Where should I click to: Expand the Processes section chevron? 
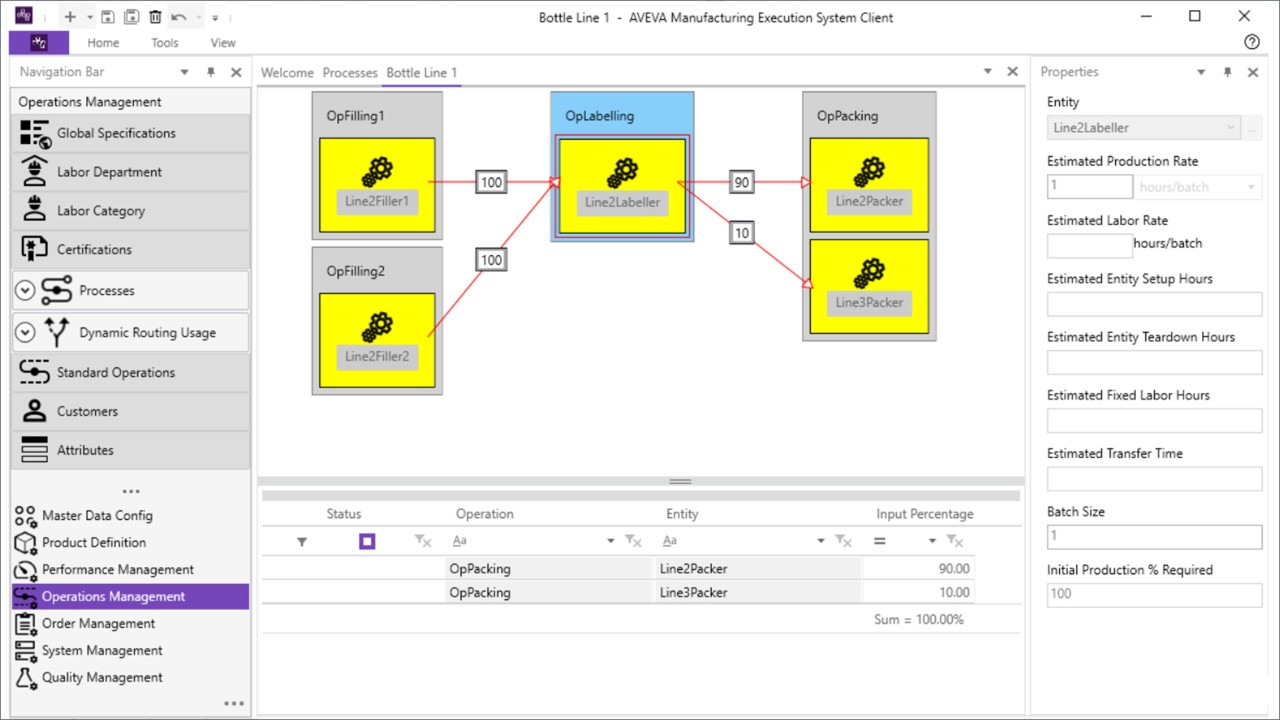pyautogui.click(x=26, y=291)
